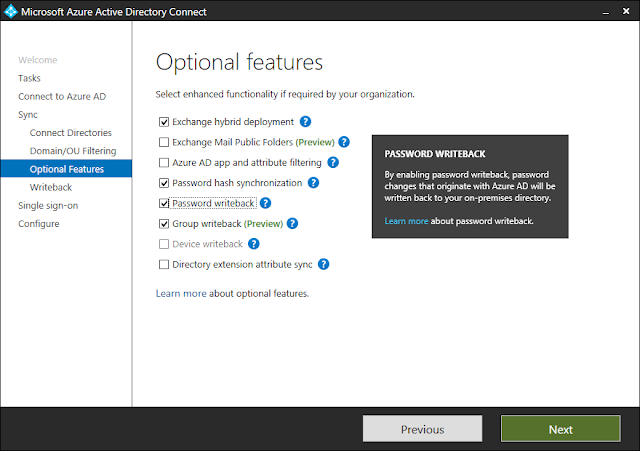
Task: Open Group writeback help icon
Action: 292,223
